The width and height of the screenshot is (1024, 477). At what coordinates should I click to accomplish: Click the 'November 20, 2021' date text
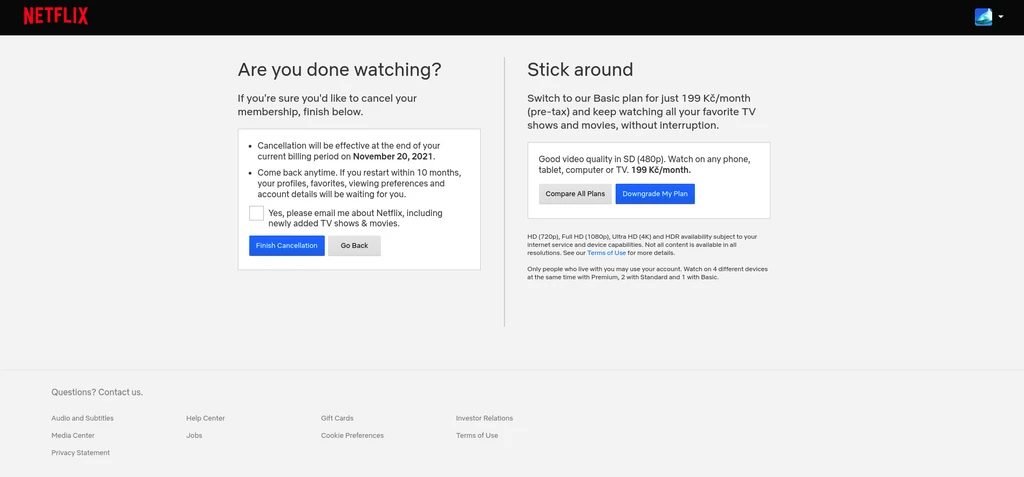[x=394, y=157]
